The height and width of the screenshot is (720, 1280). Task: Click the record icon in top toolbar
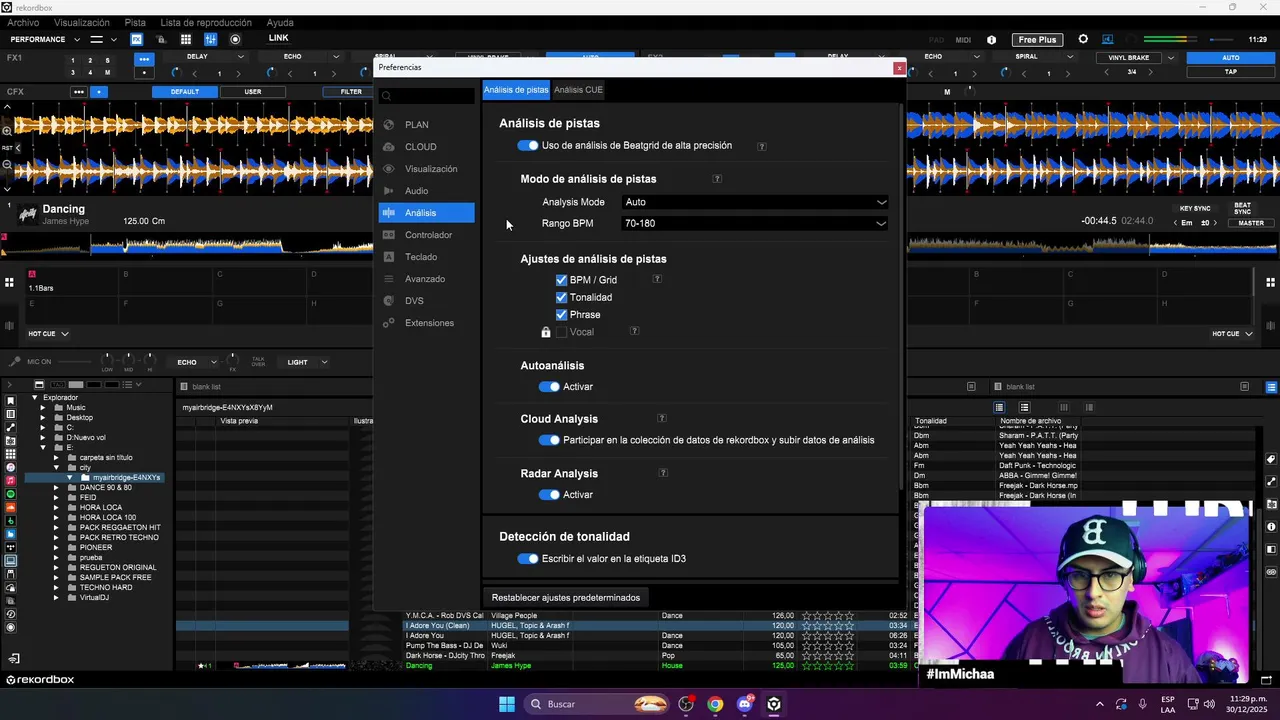coord(235,39)
